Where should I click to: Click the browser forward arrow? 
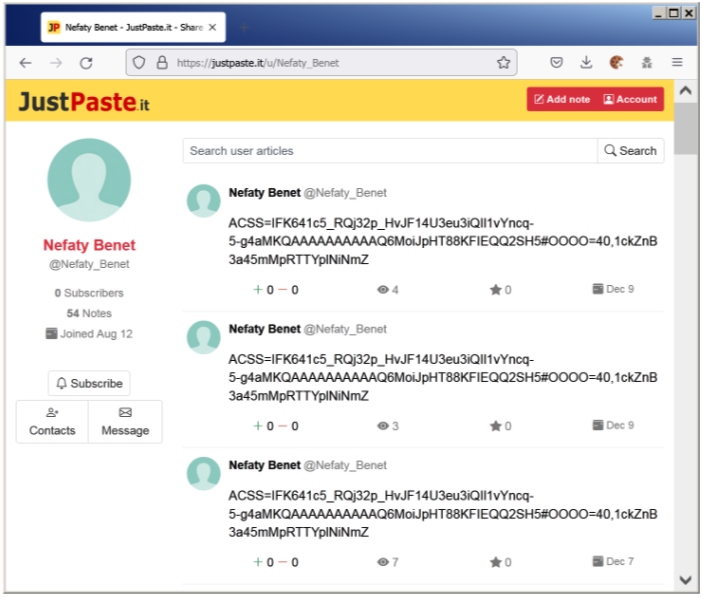pos(56,63)
